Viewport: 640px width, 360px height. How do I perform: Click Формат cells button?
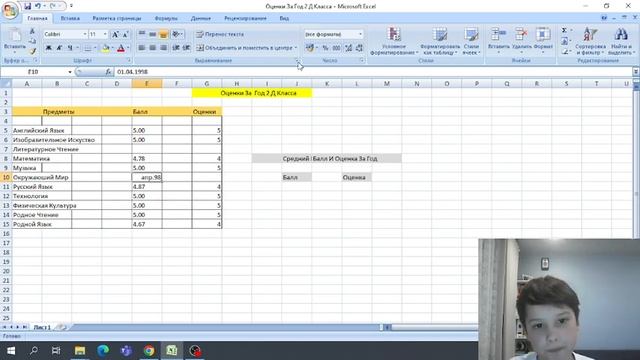[543, 41]
